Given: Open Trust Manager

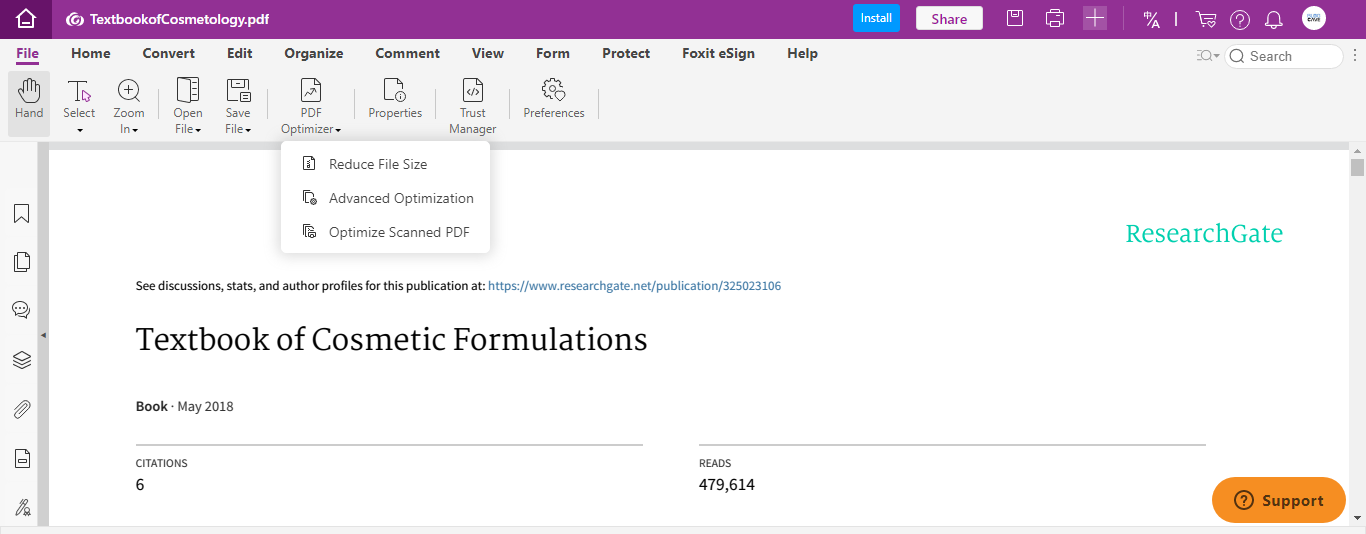Looking at the screenshot, I should click(x=473, y=106).
